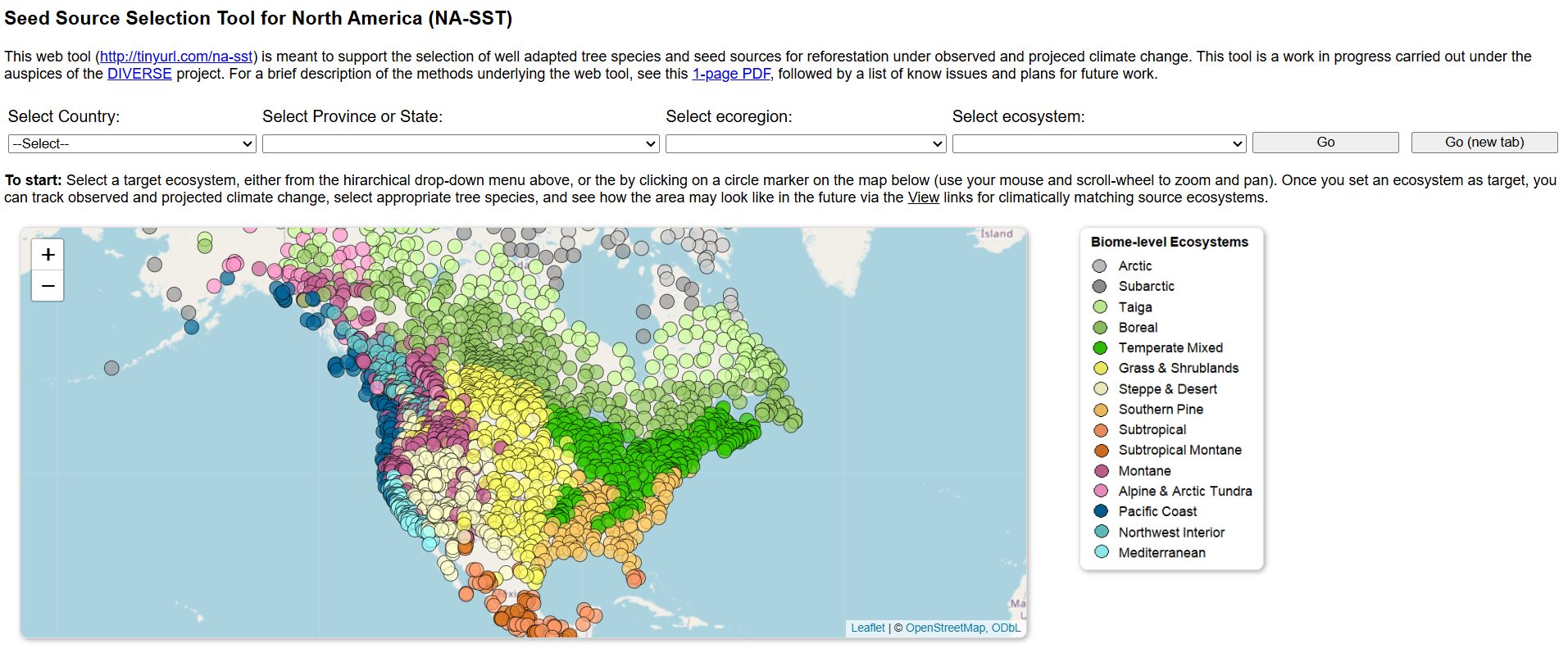Click the lone gray marker in the Pacific
The image size is (1568, 662).
tap(111, 368)
